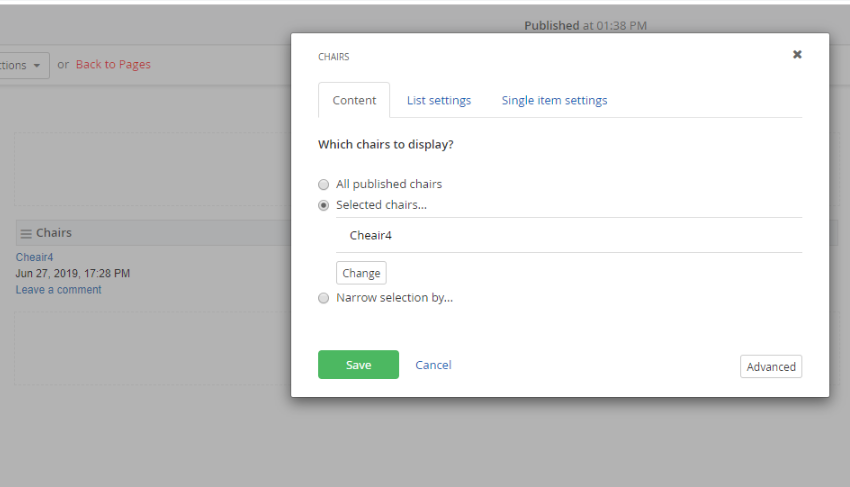Click the green Save button
The width and height of the screenshot is (850, 487).
(358, 364)
